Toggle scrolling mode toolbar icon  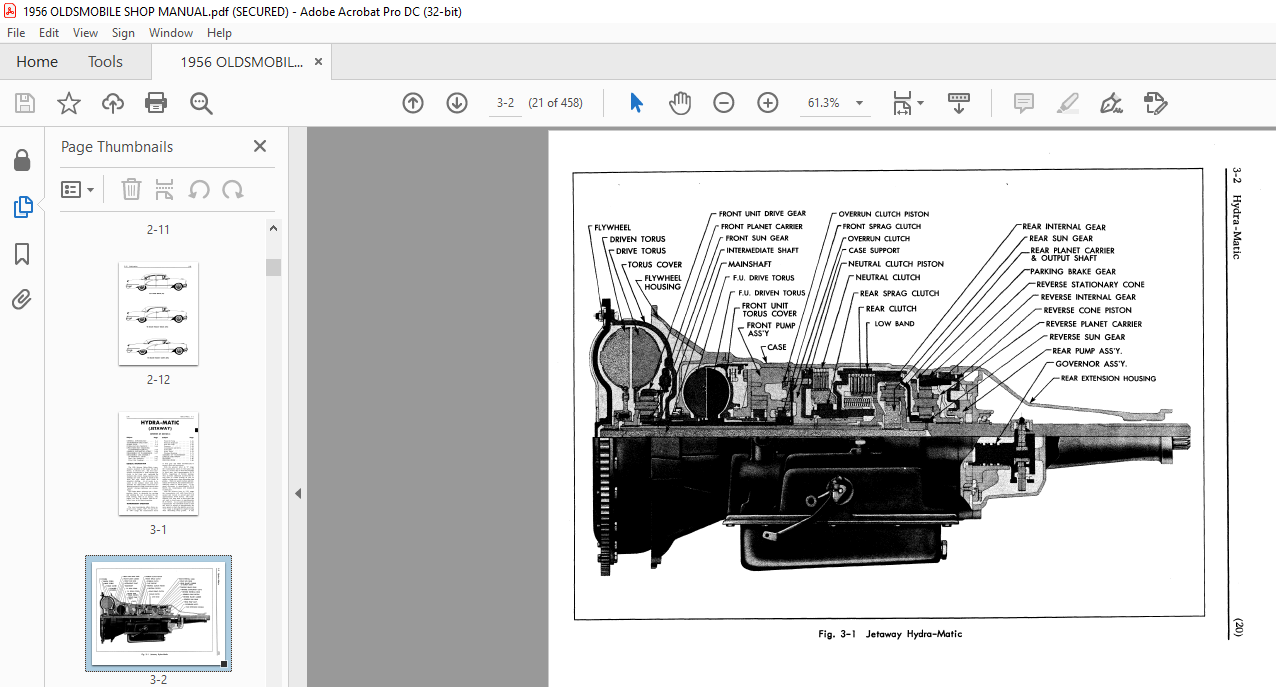click(959, 103)
